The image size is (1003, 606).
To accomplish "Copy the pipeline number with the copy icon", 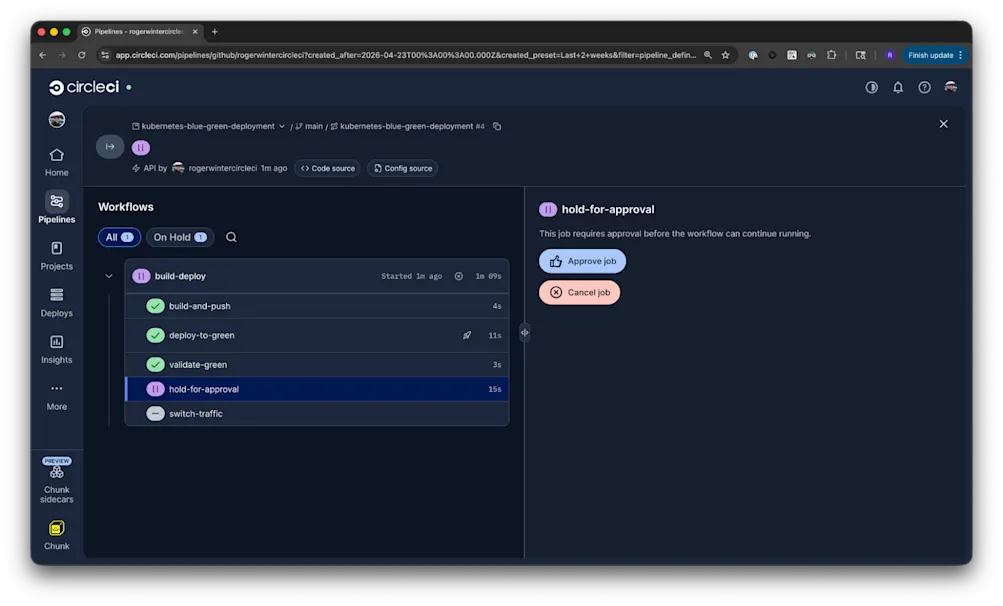I will coord(497,126).
